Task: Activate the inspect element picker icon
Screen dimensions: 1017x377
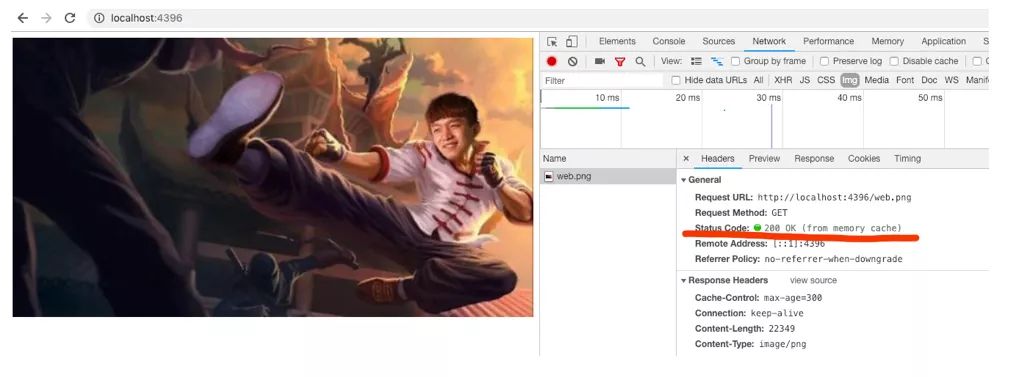Action: (x=552, y=42)
